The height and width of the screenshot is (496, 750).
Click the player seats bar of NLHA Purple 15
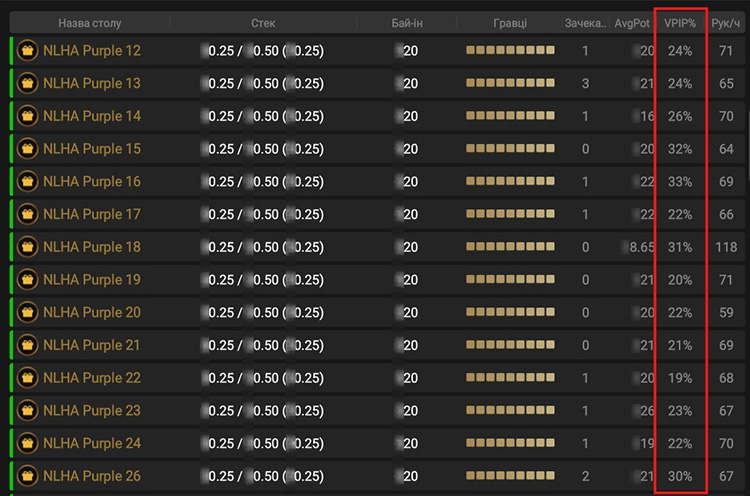click(510, 149)
